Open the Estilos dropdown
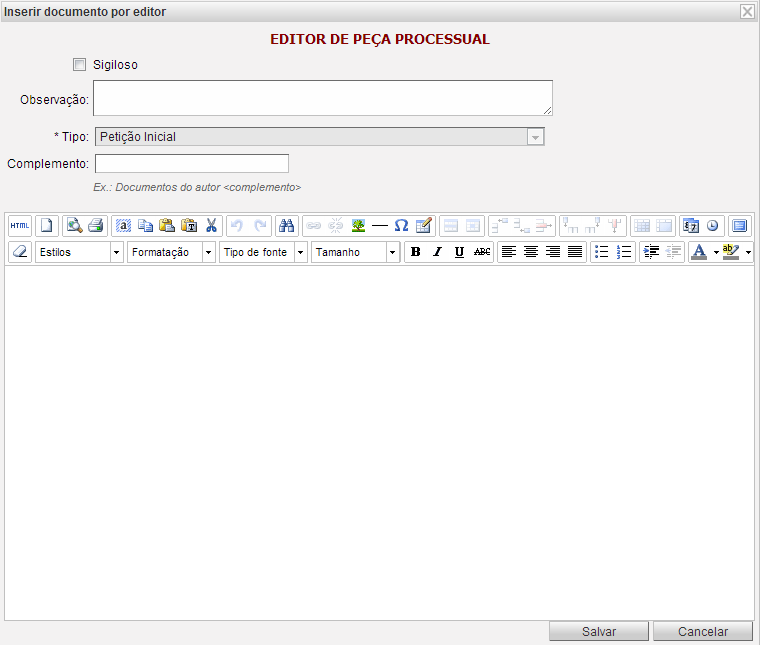 tap(79, 252)
